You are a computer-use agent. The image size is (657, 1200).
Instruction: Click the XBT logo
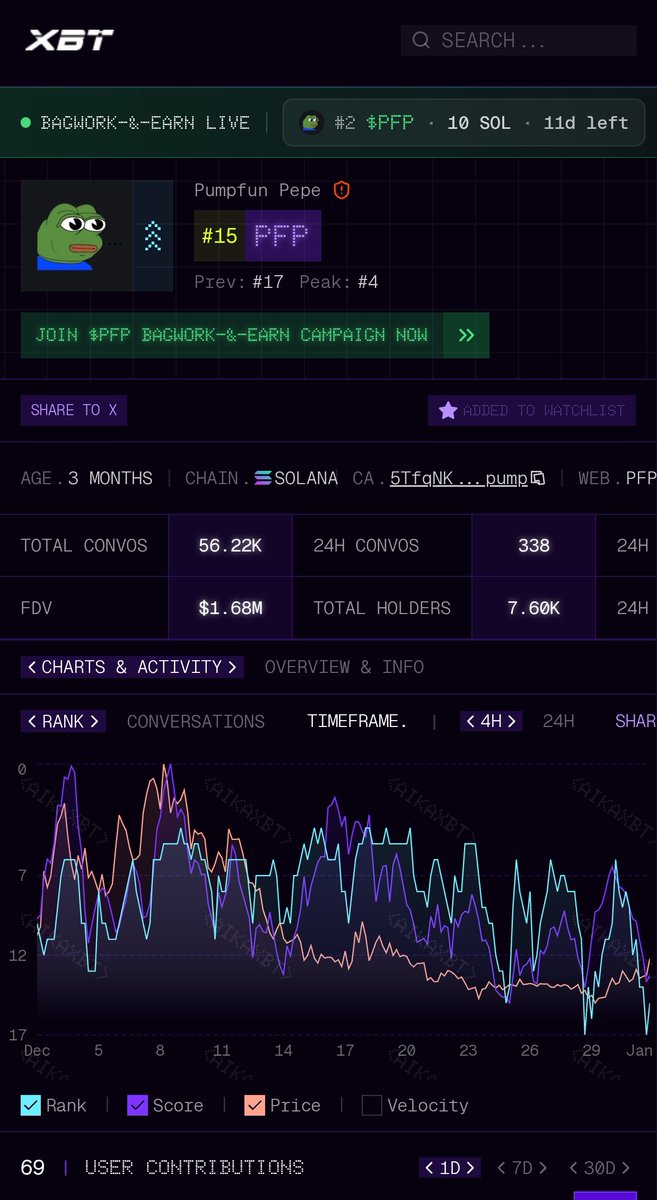click(x=69, y=40)
